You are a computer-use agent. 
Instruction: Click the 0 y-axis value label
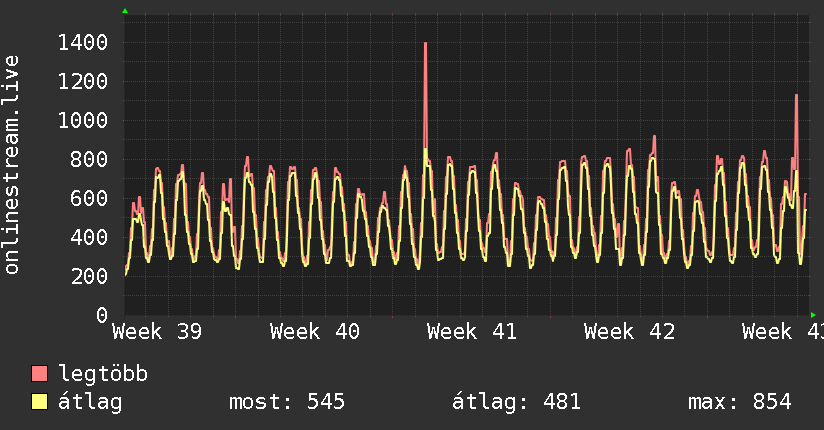tap(102, 315)
